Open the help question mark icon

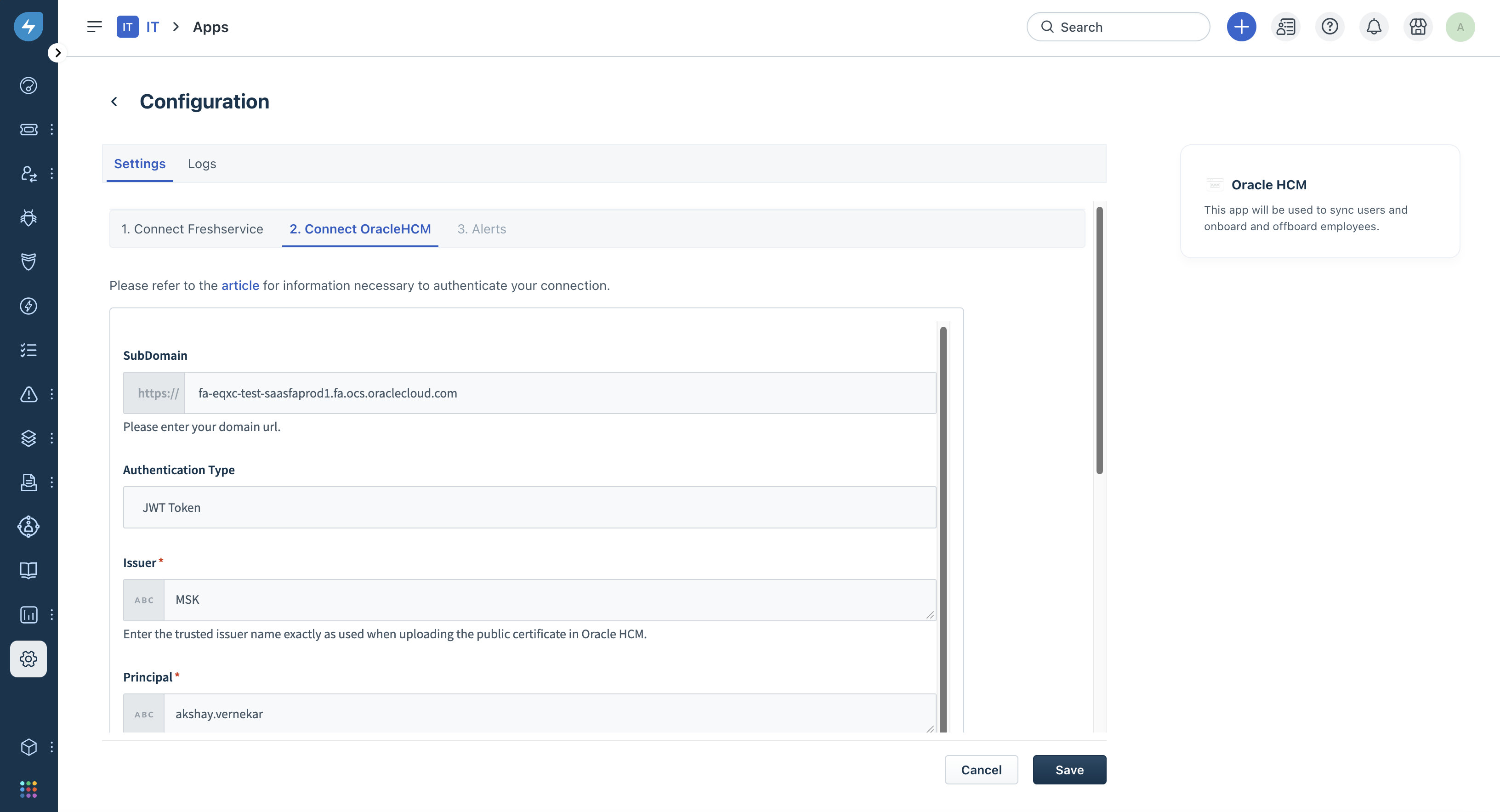coord(1330,27)
